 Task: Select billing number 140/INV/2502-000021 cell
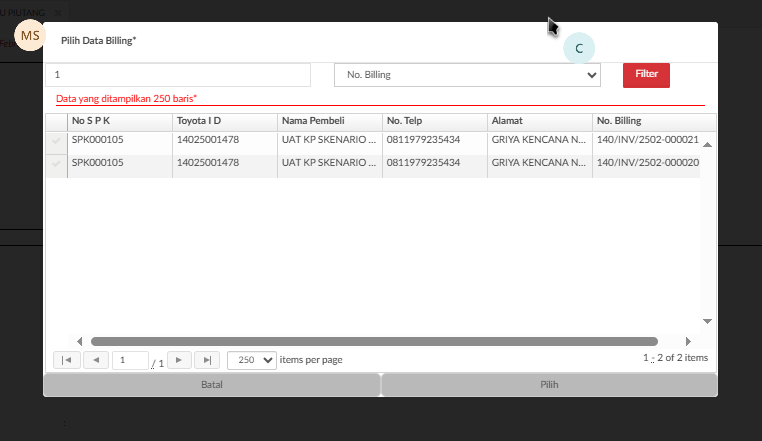click(x=647, y=140)
